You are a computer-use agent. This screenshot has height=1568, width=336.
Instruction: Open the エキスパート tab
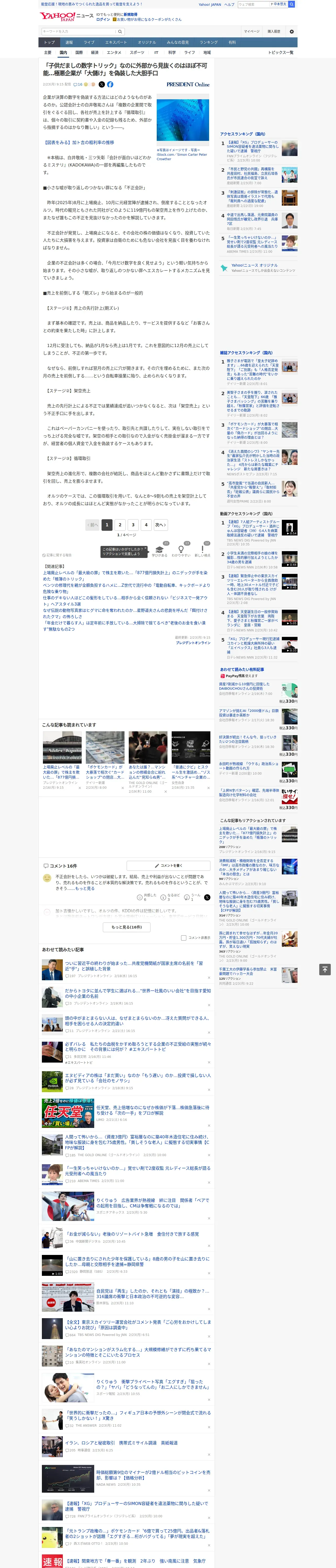(x=116, y=43)
